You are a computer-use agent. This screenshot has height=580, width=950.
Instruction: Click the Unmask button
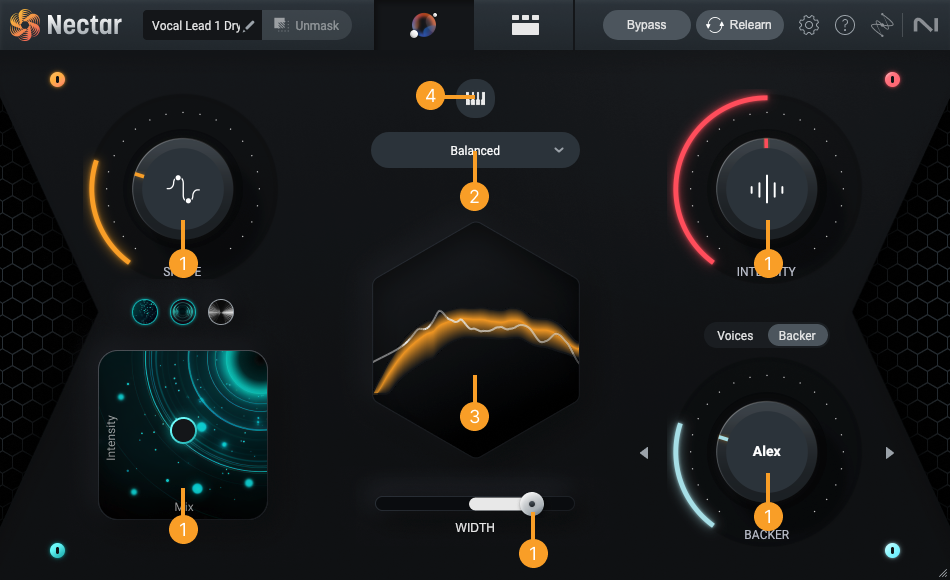tap(307, 25)
